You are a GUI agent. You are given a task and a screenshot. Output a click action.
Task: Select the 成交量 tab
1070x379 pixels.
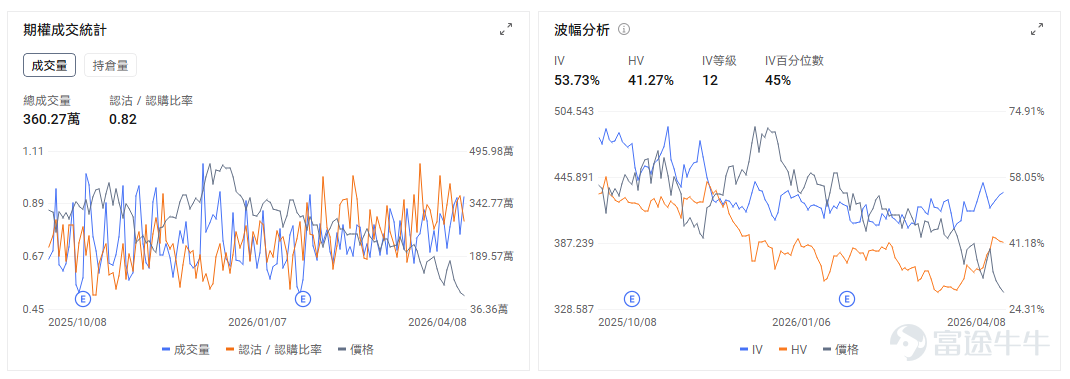(x=49, y=66)
